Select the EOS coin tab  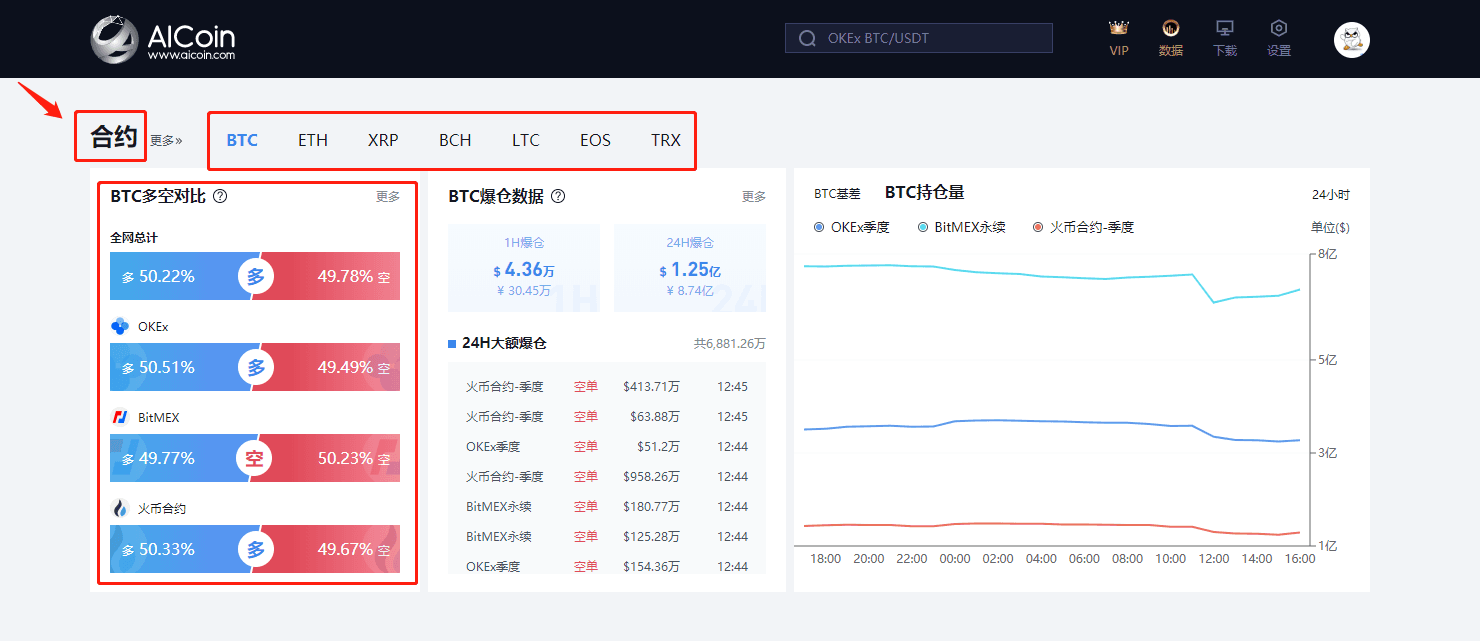(595, 140)
